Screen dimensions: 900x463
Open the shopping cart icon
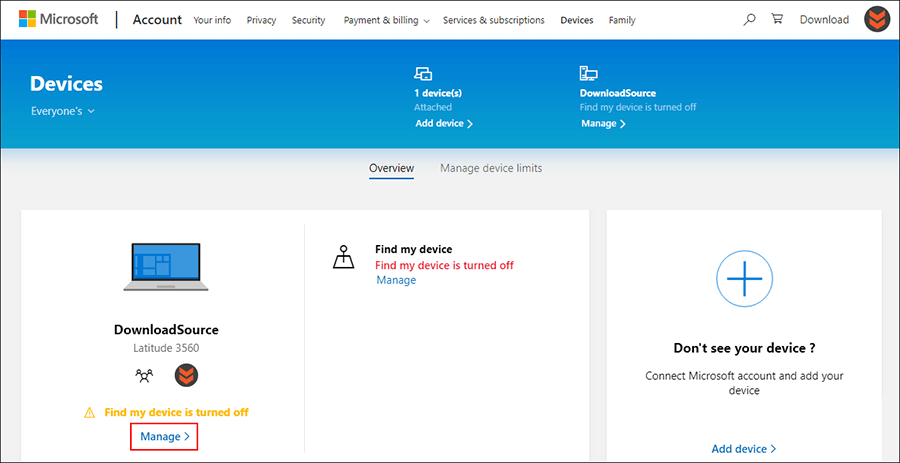coord(777,19)
